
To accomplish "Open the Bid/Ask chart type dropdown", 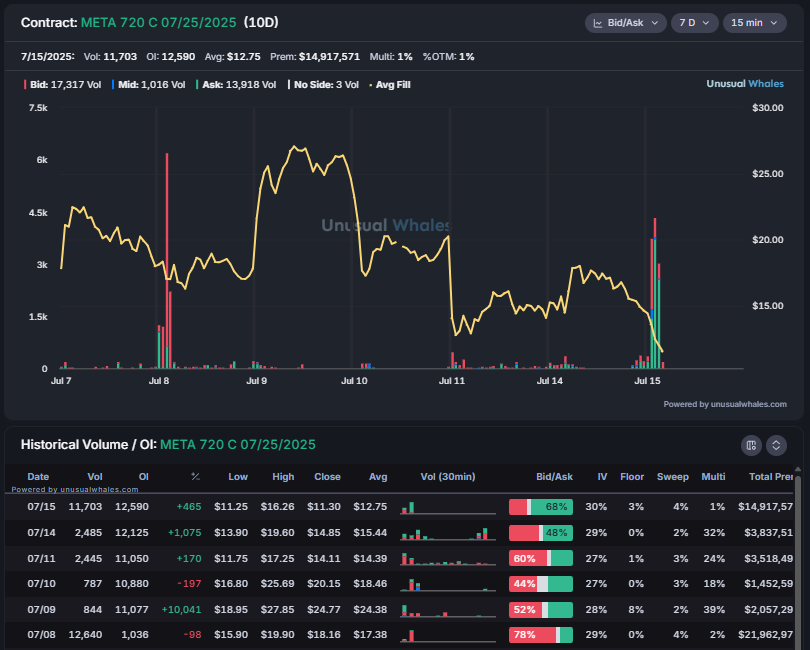I will pyautogui.click(x=625, y=23).
